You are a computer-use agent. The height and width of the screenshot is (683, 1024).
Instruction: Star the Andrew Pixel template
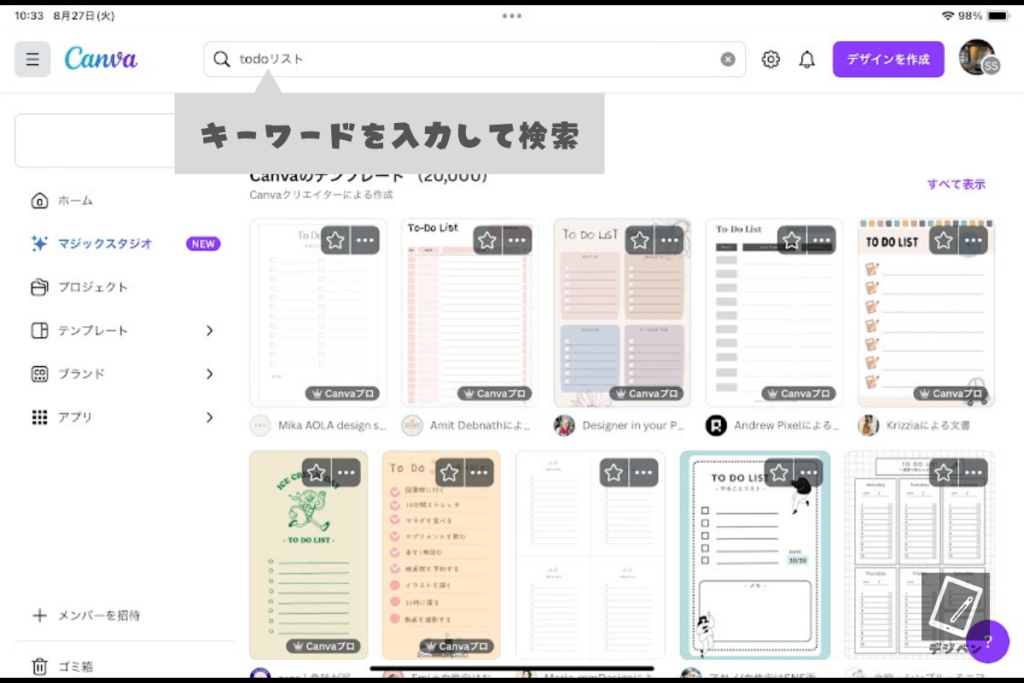(x=792, y=240)
